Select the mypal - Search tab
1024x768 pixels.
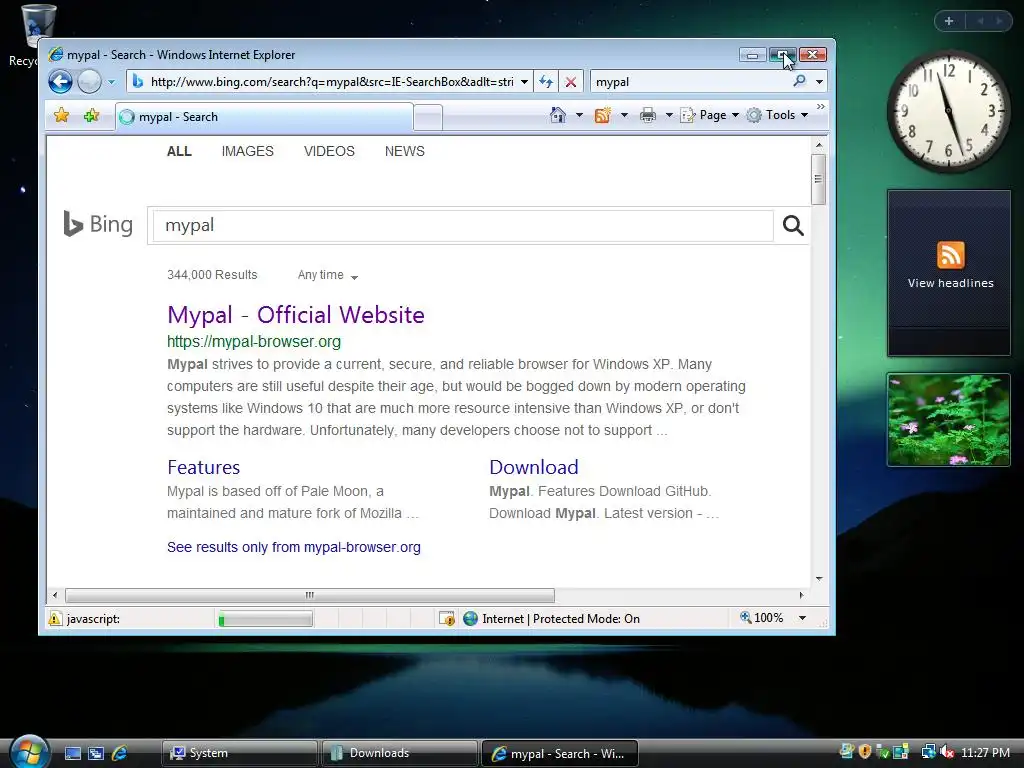pyautogui.click(x=264, y=117)
